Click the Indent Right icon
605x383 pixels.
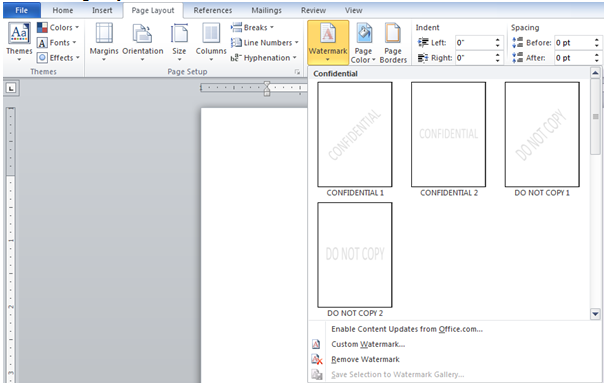click(x=423, y=58)
